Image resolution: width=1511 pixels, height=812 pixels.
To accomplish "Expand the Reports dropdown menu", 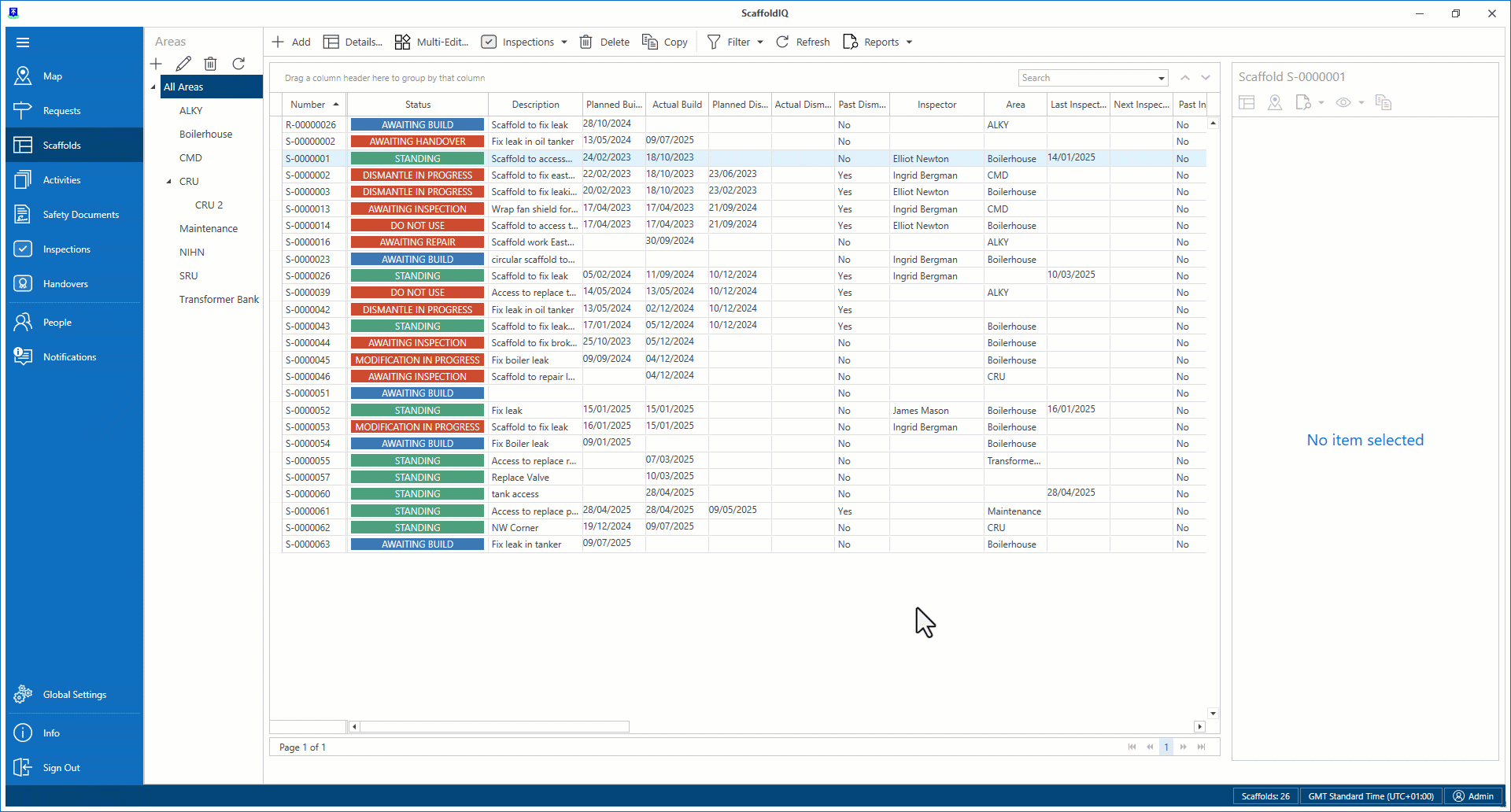I will click(x=909, y=42).
